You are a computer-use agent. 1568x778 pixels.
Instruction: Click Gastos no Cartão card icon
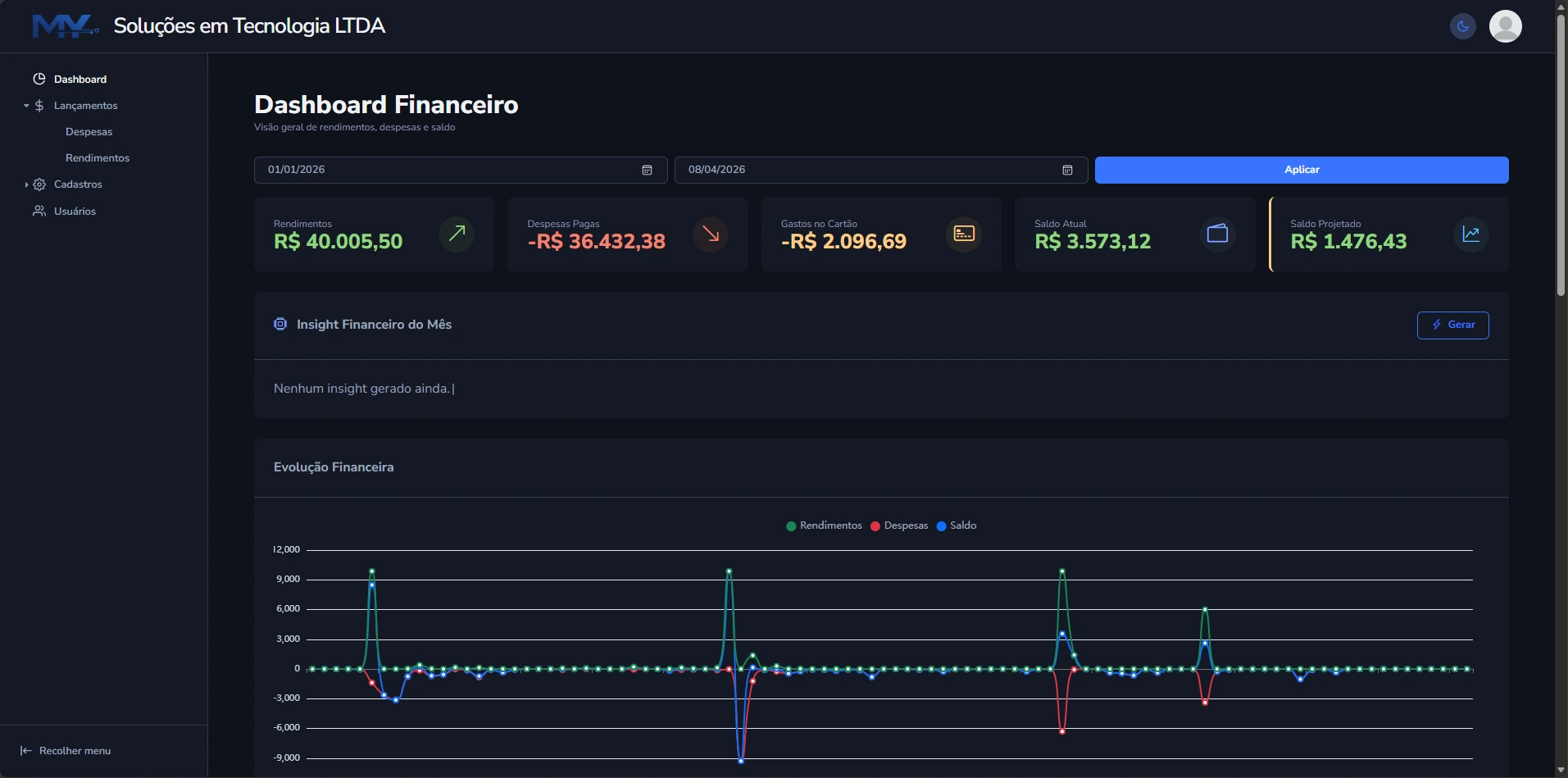[x=964, y=234]
